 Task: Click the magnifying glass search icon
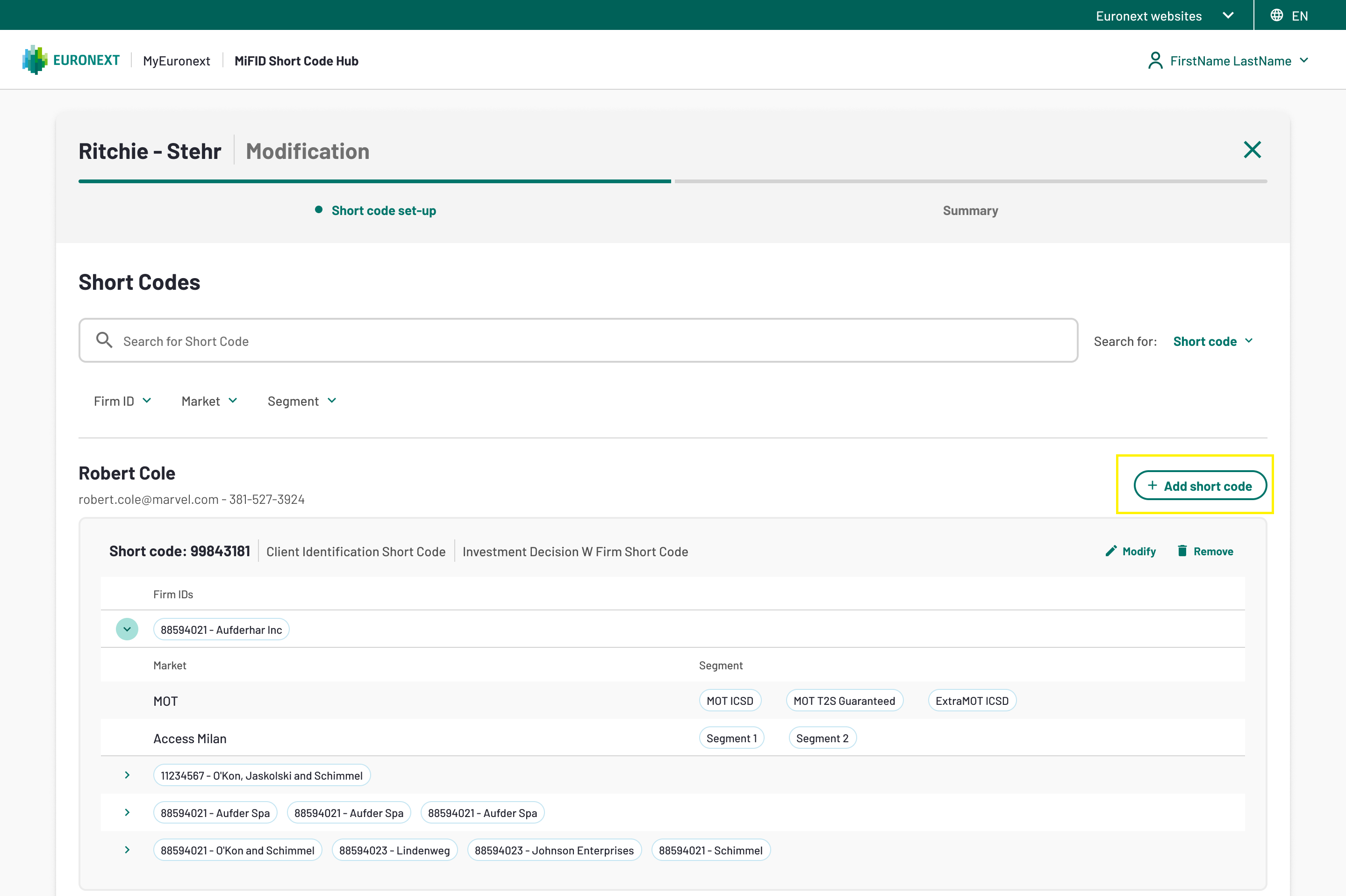click(104, 340)
